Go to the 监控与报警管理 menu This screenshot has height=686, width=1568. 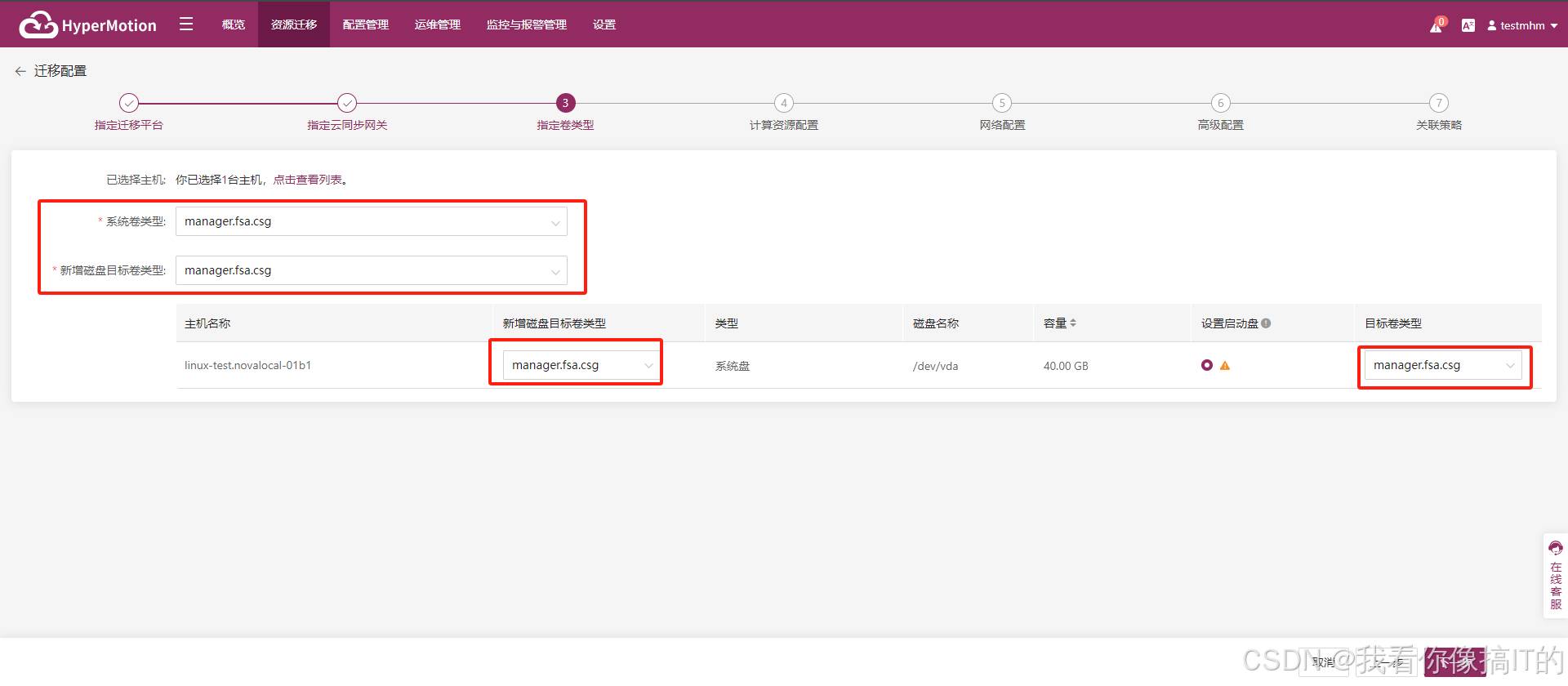(x=526, y=24)
